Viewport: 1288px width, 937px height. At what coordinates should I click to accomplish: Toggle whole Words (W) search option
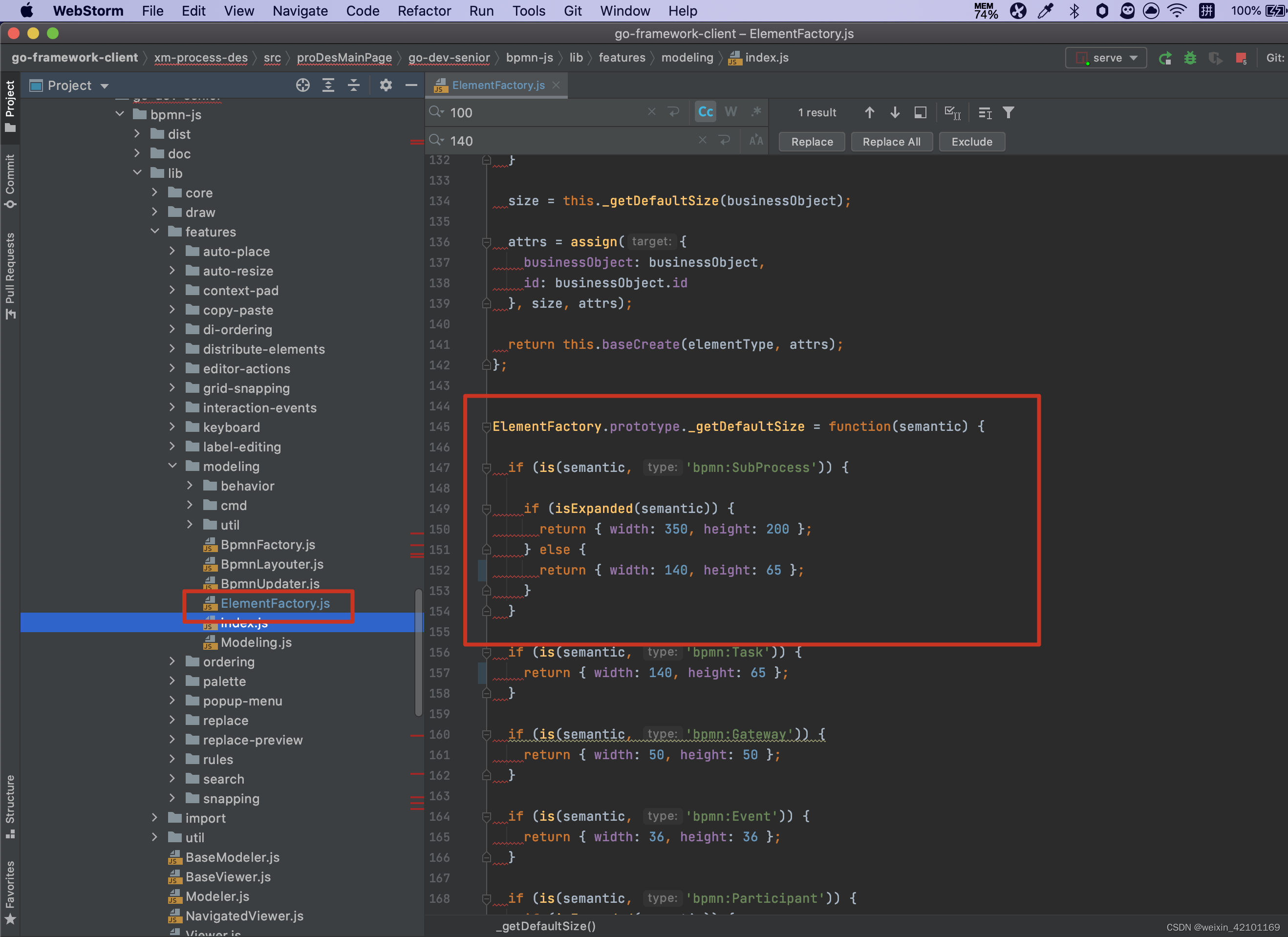[x=731, y=112]
